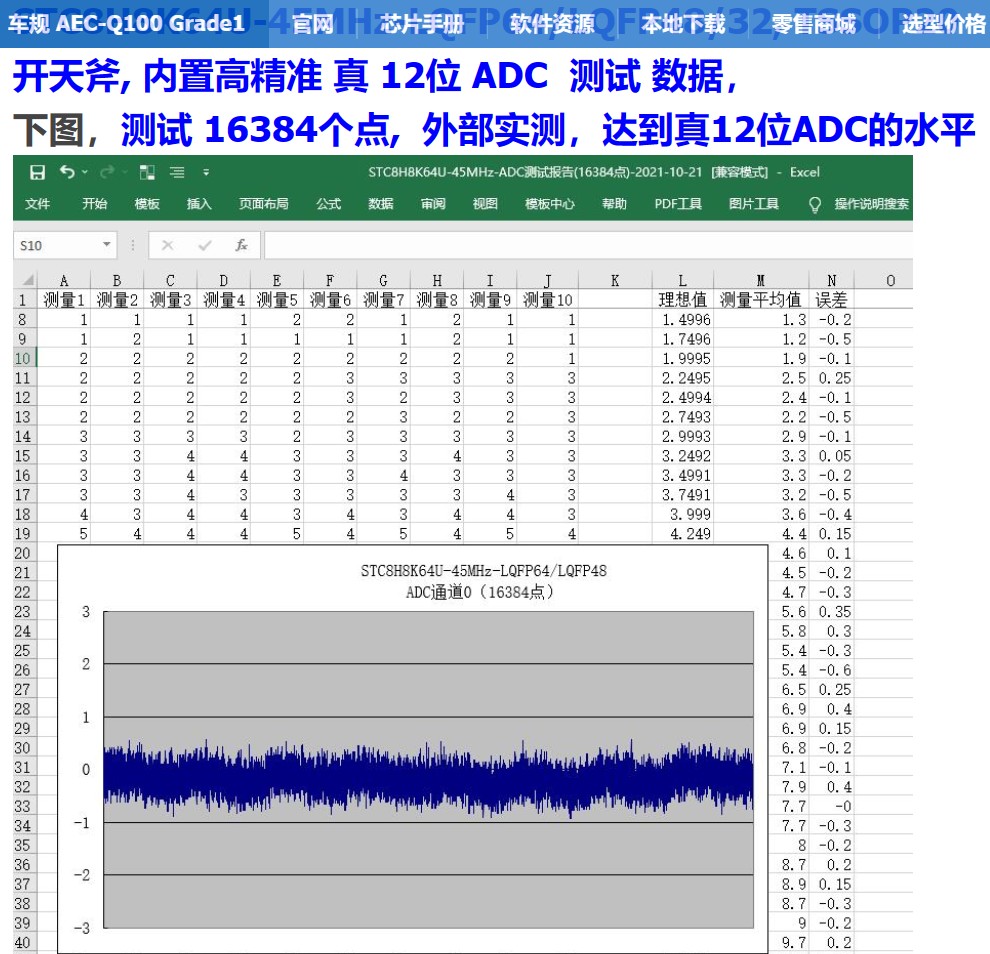The width and height of the screenshot is (990, 954).
Task: Select column F header
Action: pos(330,280)
